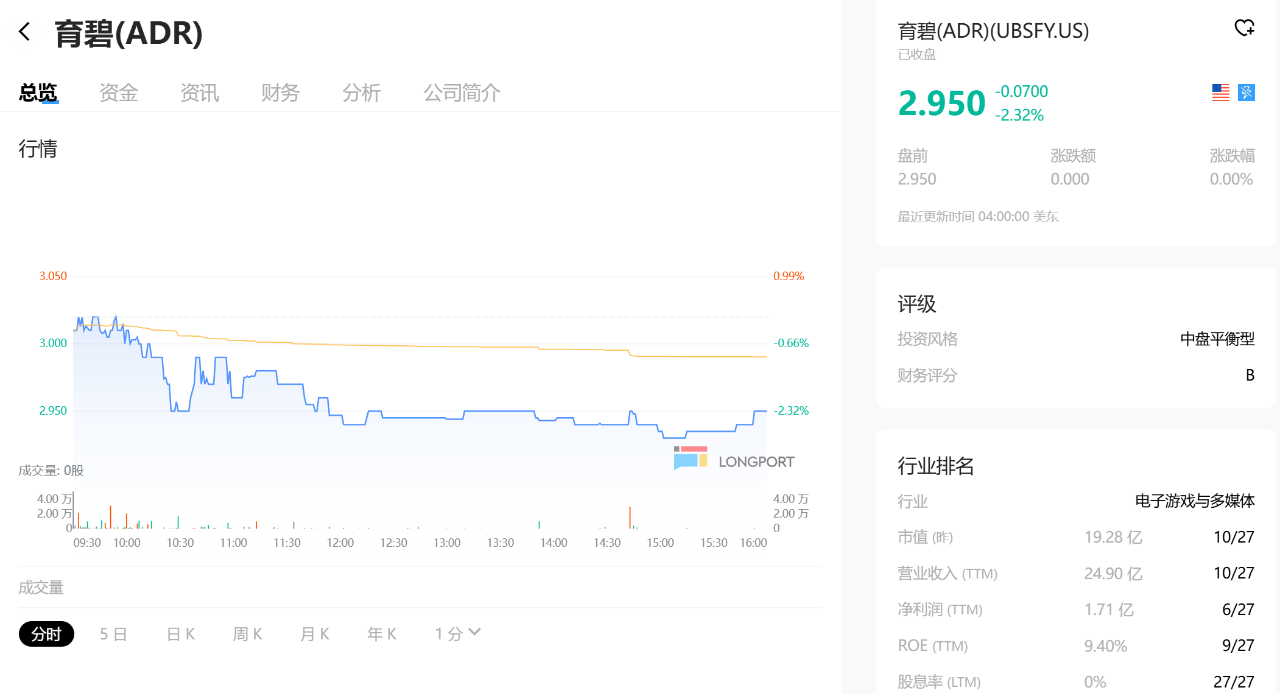Click the 行情 section heading
The height and width of the screenshot is (694, 1280).
click(x=38, y=149)
